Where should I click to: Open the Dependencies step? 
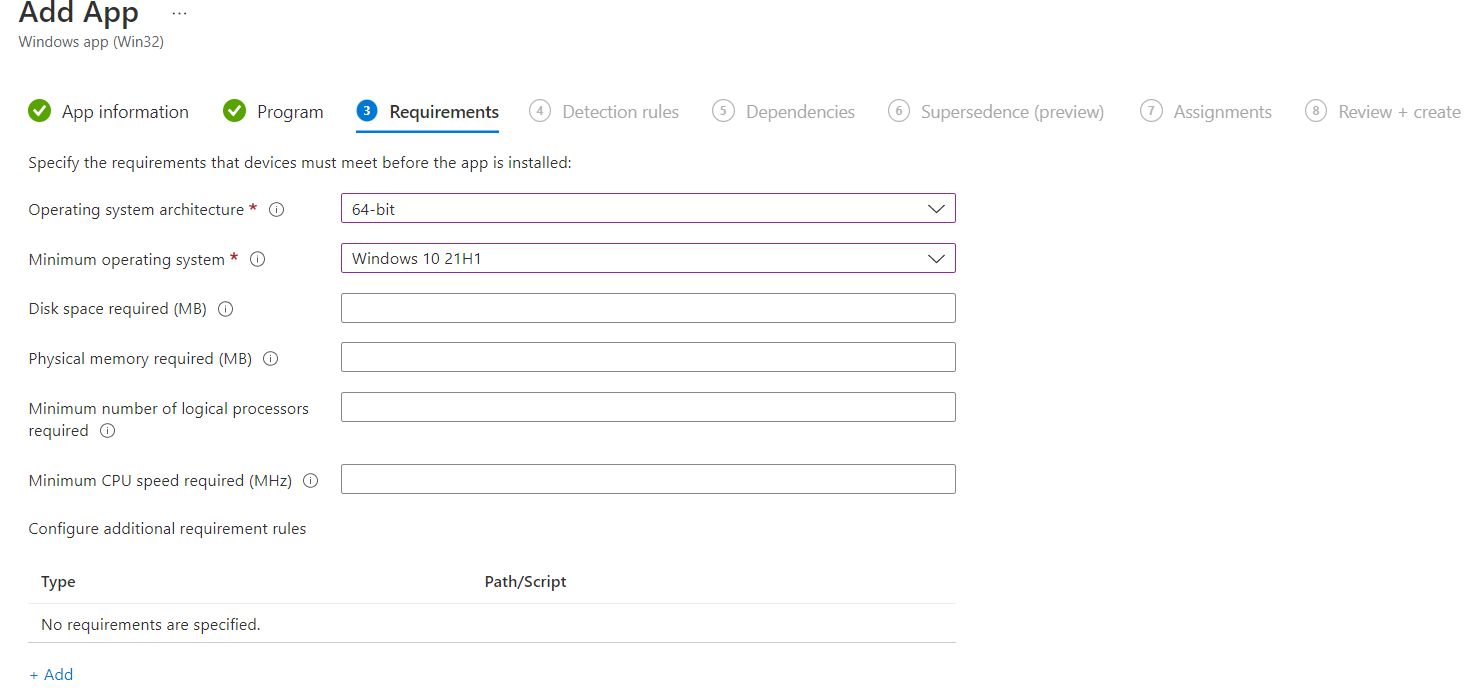(x=800, y=111)
